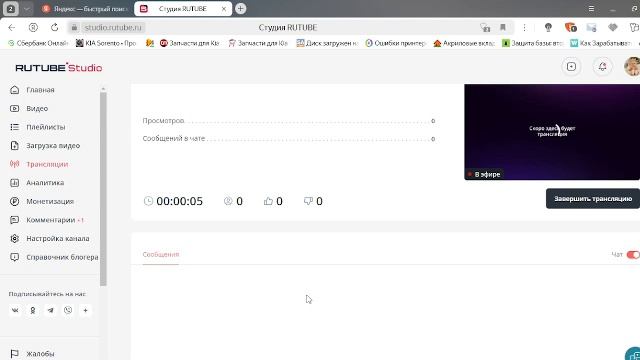The width and height of the screenshot is (640, 360).
Task: Select Трансляции in the sidebar
Action: click(x=47, y=164)
